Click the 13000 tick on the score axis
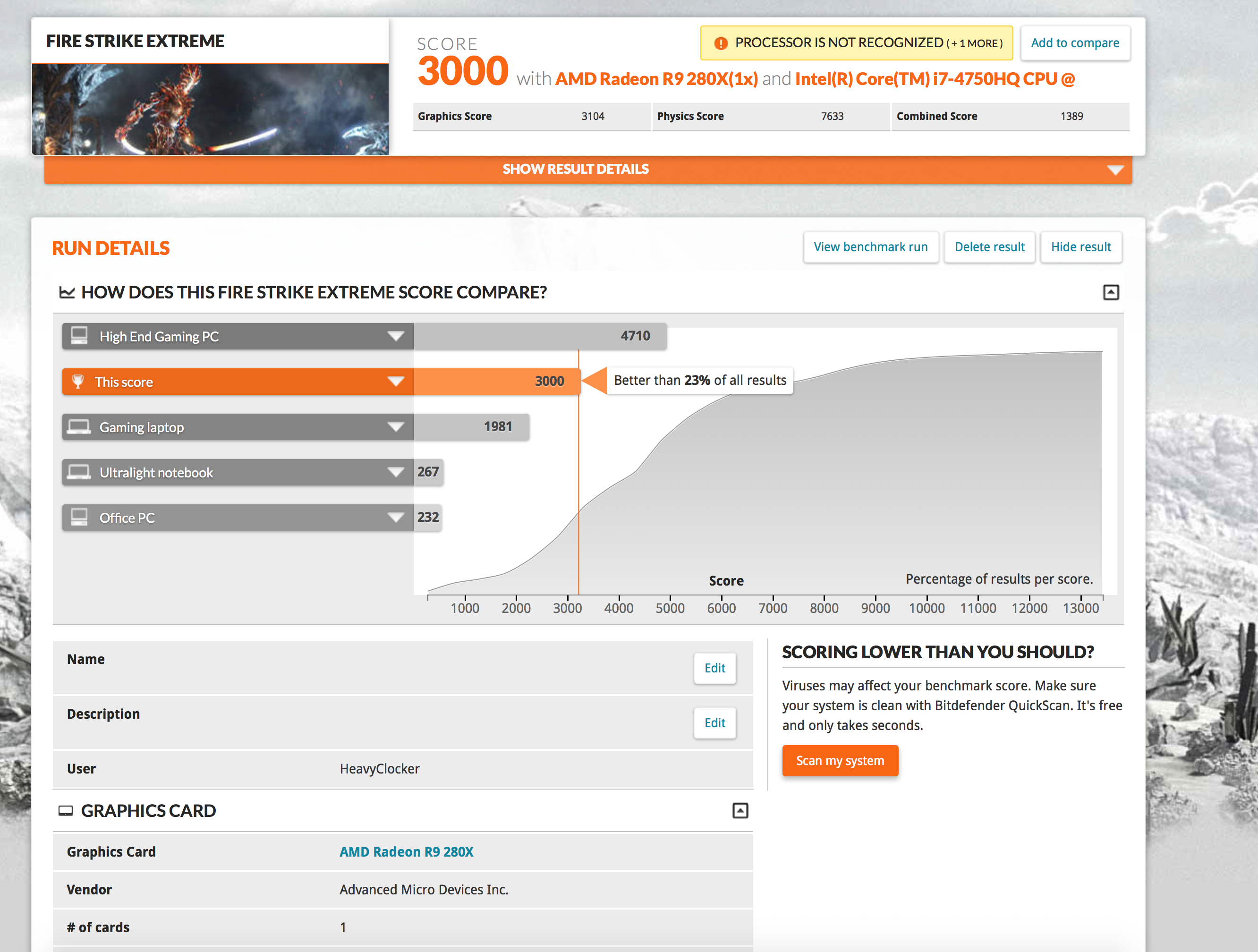Screen dimensions: 1258x952 [1080, 608]
